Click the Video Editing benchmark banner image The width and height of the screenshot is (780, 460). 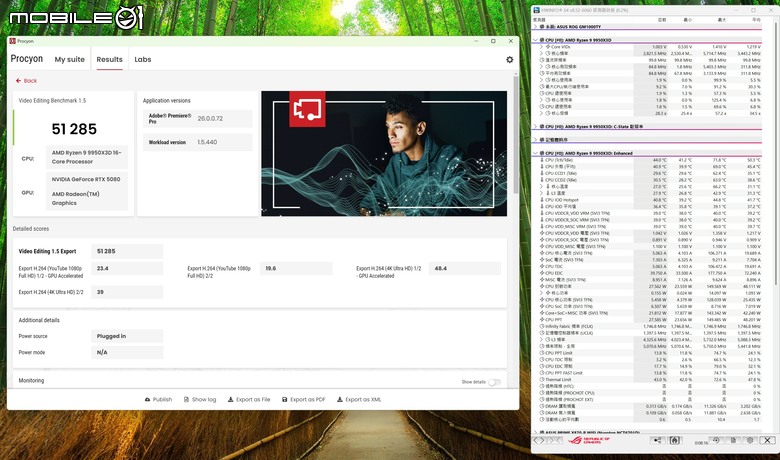384,153
